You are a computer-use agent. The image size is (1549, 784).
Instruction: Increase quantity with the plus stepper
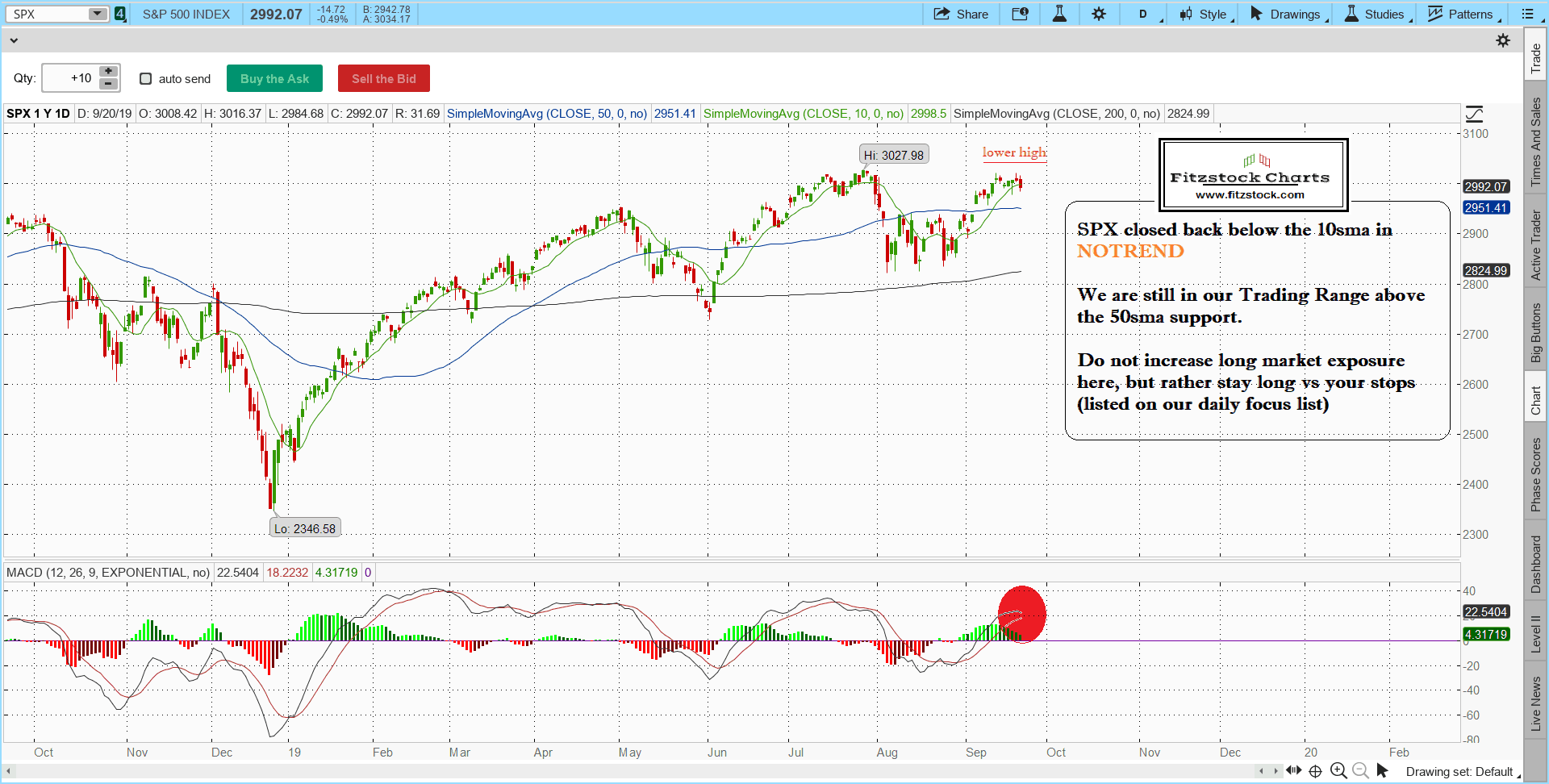pos(109,72)
